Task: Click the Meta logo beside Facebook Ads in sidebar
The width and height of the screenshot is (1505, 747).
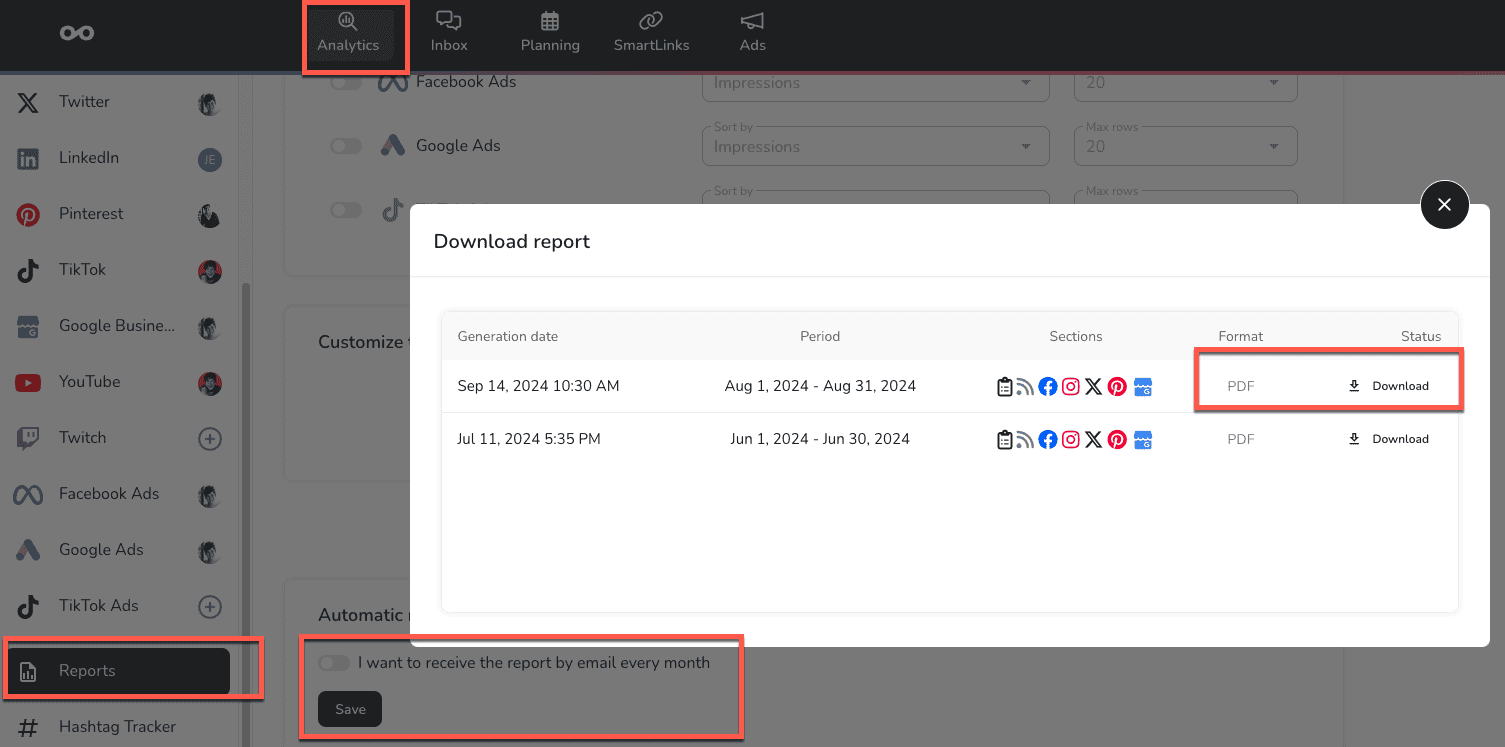Action: pyautogui.click(x=28, y=494)
